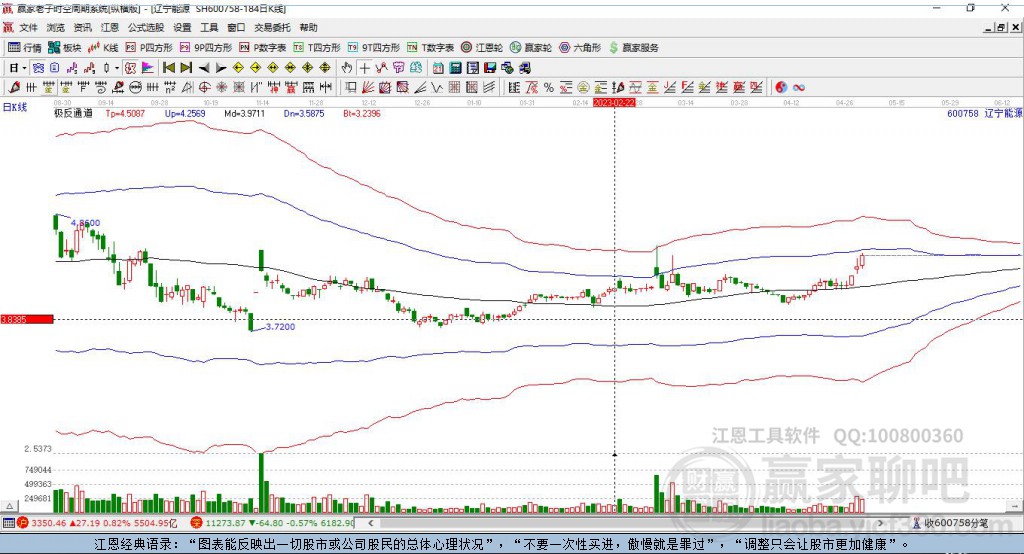Jump to first bar with green skip-left icon
This screenshot has width=1024, height=554.
(169, 68)
